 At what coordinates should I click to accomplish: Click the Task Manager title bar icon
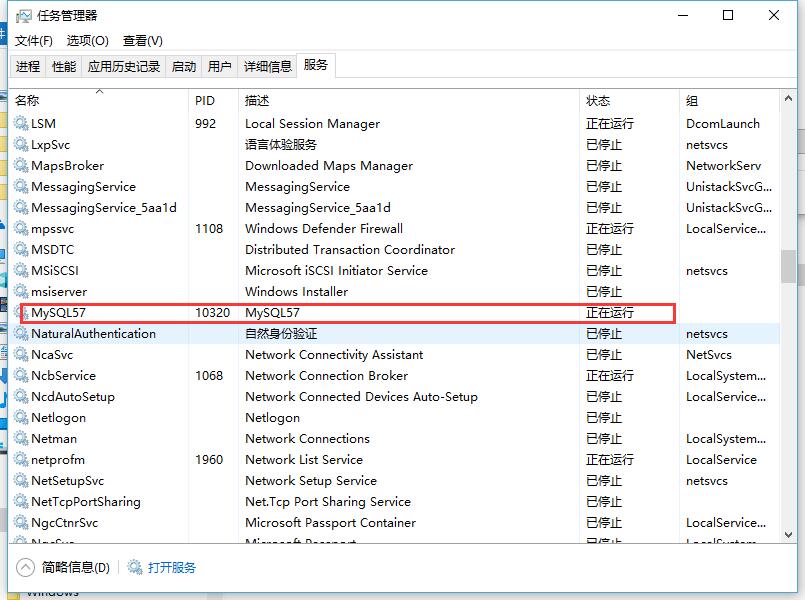24,16
